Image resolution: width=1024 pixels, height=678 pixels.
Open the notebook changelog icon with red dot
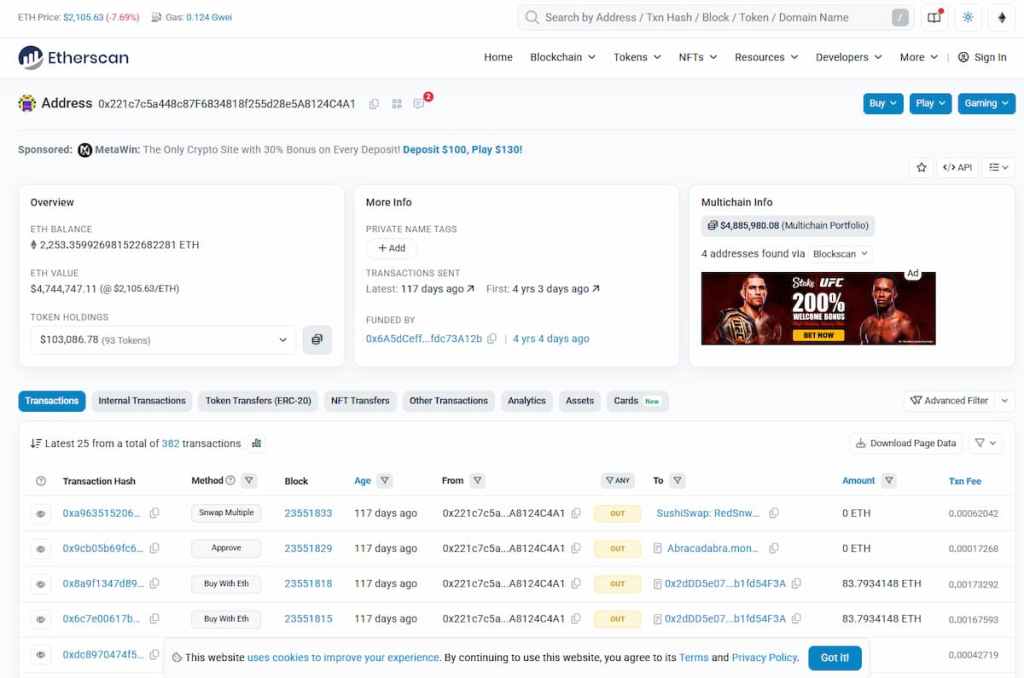click(934, 17)
